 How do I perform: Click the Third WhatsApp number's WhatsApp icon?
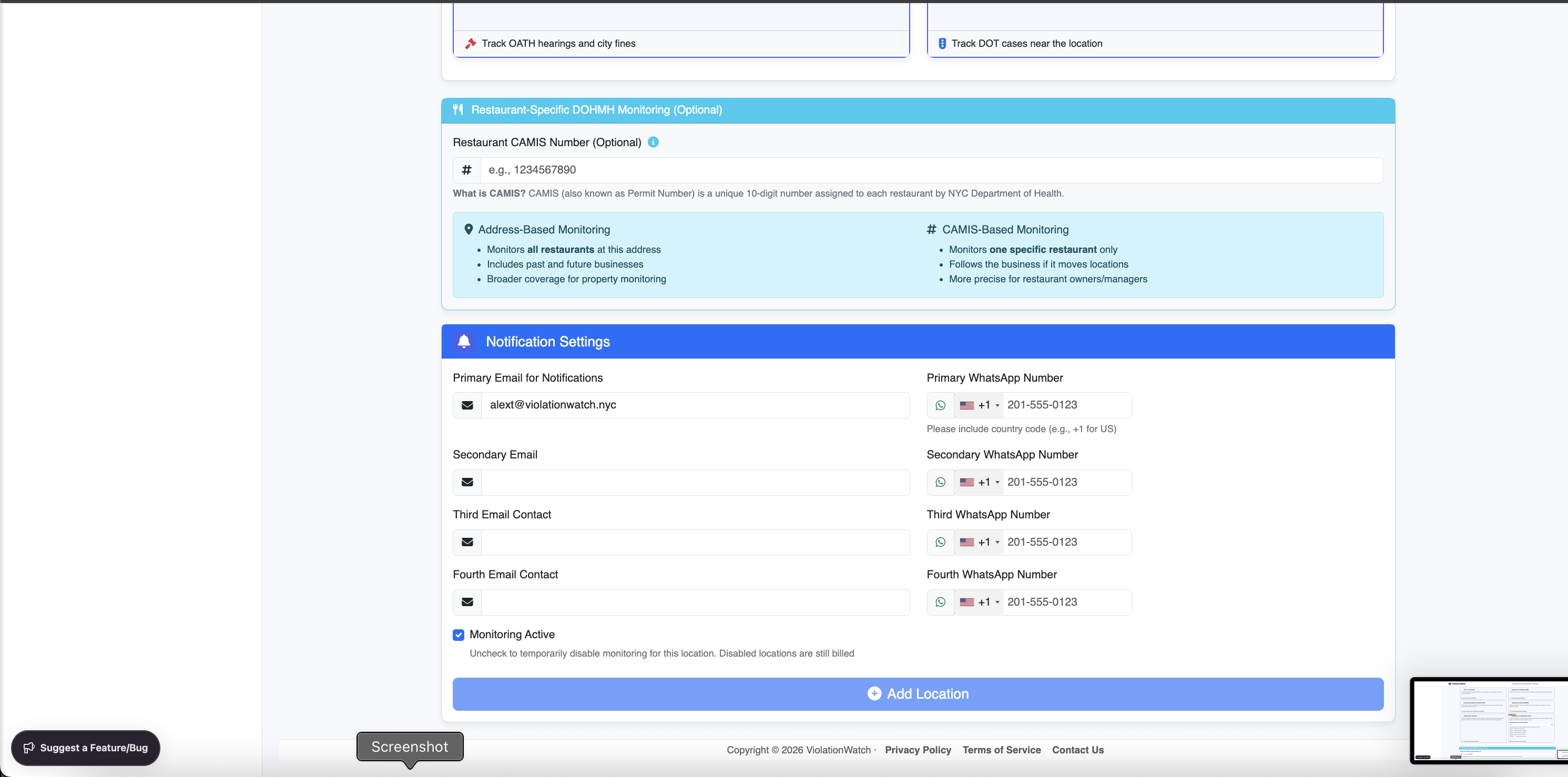point(941,542)
